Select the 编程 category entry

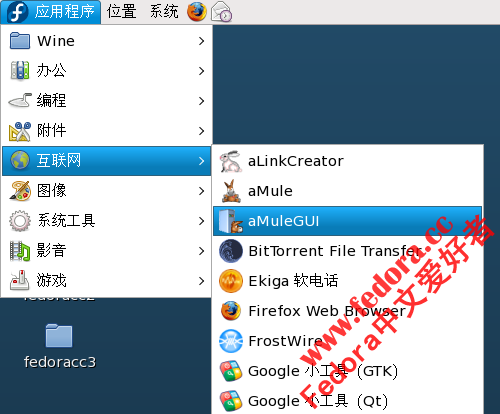tap(107, 101)
